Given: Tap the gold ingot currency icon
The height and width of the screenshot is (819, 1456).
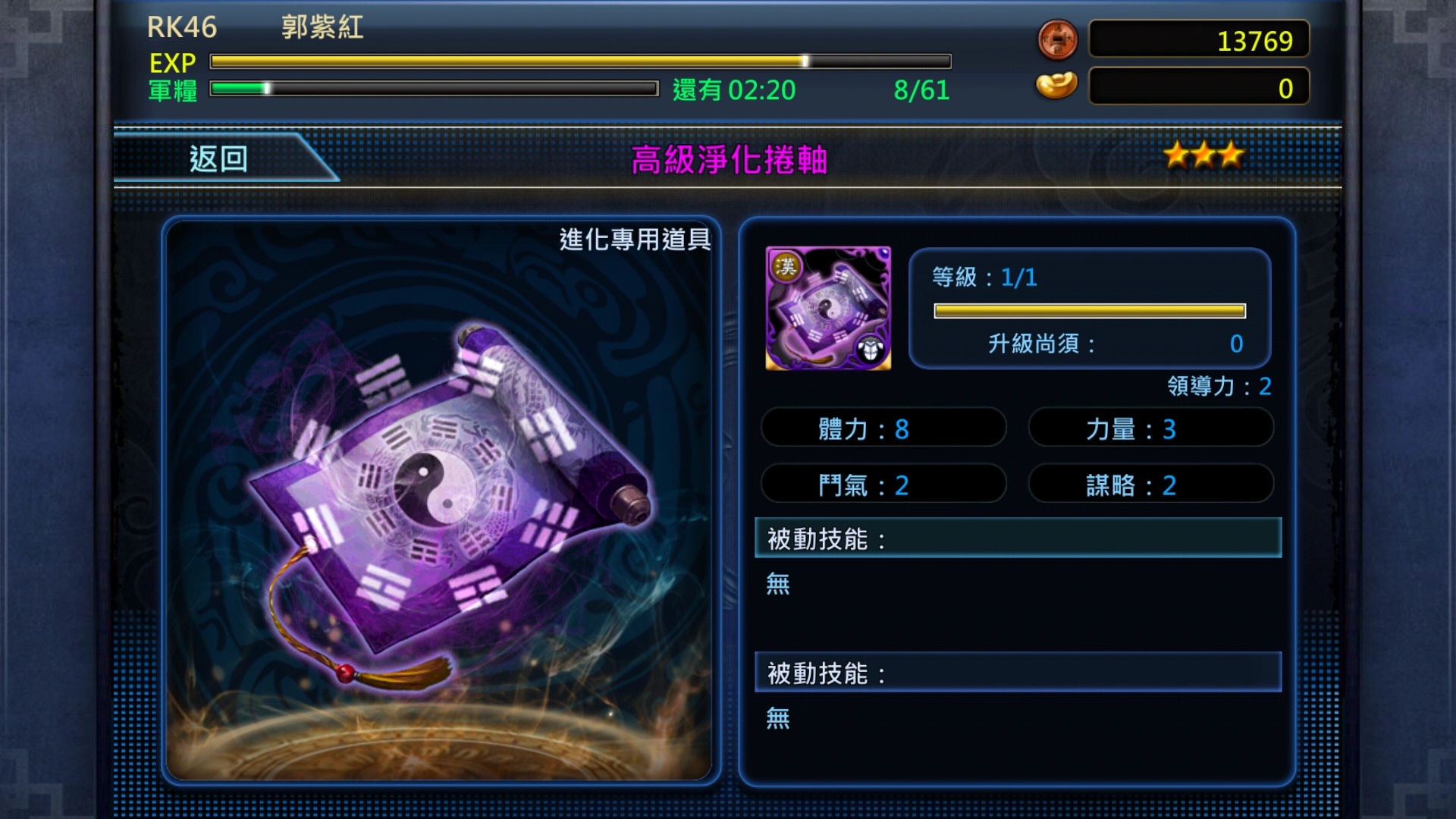Looking at the screenshot, I should (1057, 86).
